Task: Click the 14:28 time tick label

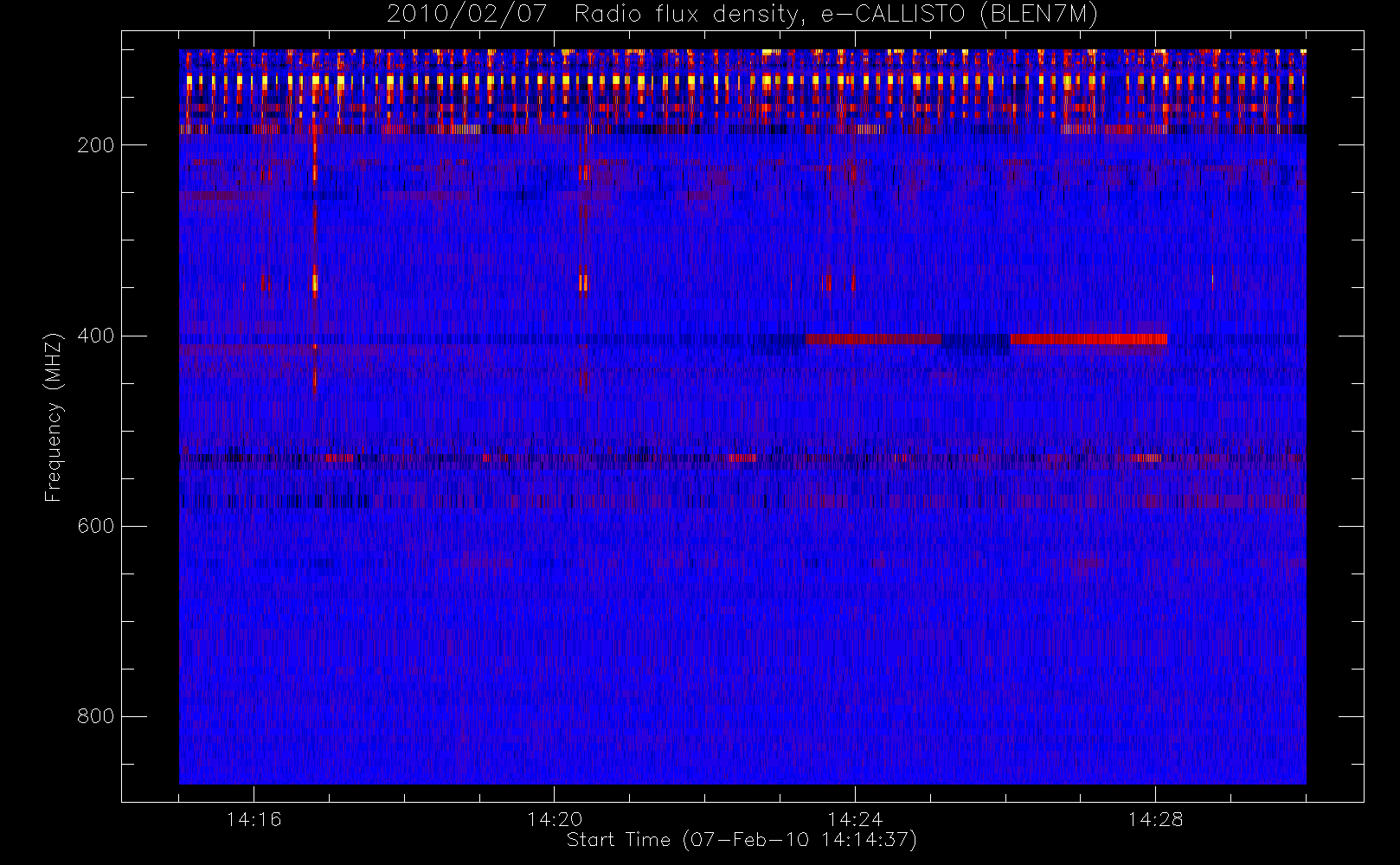Action: [x=1155, y=819]
